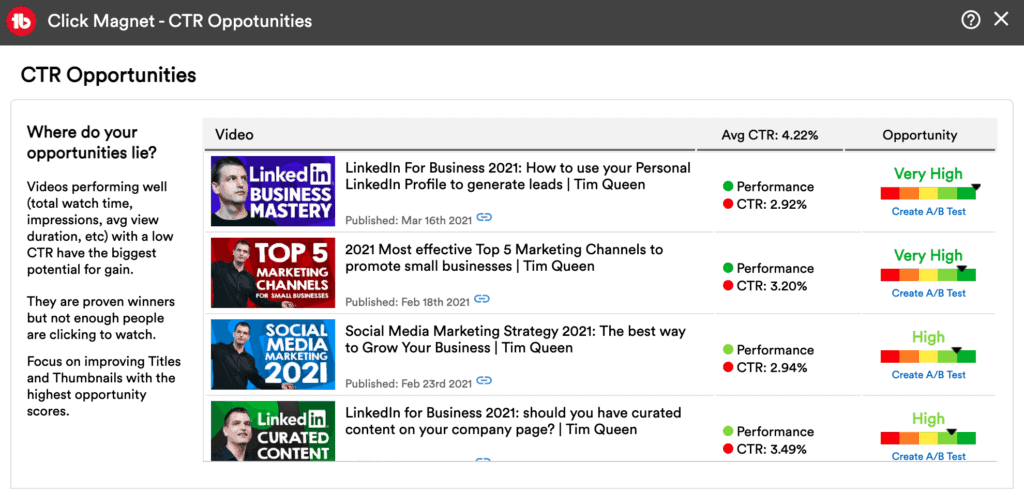This screenshot has width=1024, height=494.
Task: Open Social Media Marketing Strategy 2021 title
Action: [x=517, y=339]
